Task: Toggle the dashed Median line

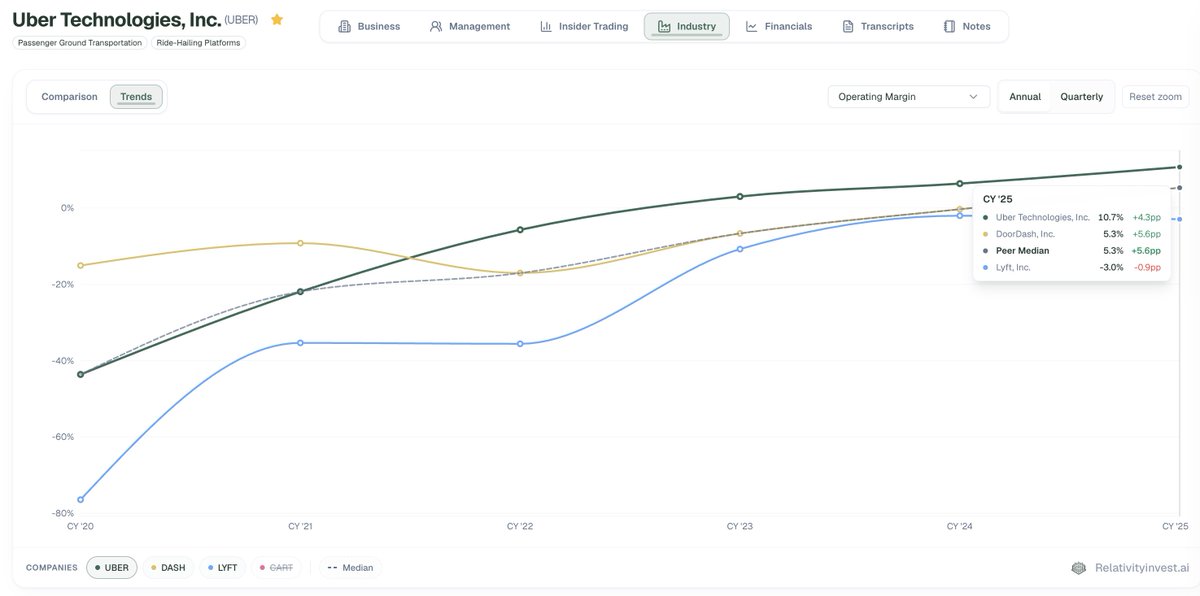Action: [350, 567]
